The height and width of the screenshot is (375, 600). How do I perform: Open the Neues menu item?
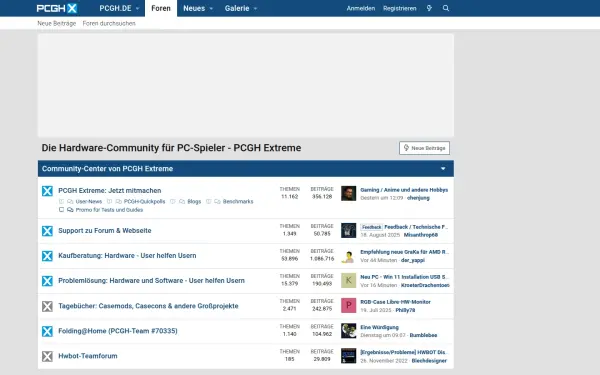pos(194,8)
